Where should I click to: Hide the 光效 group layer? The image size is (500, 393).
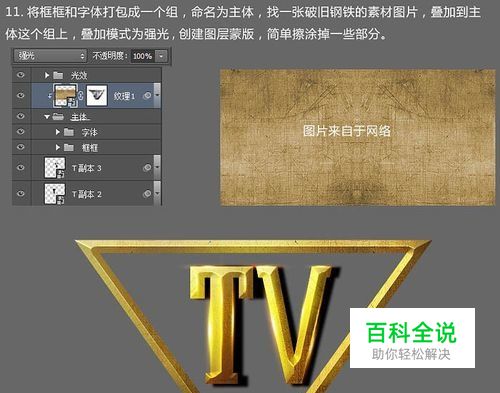(21, 75)
